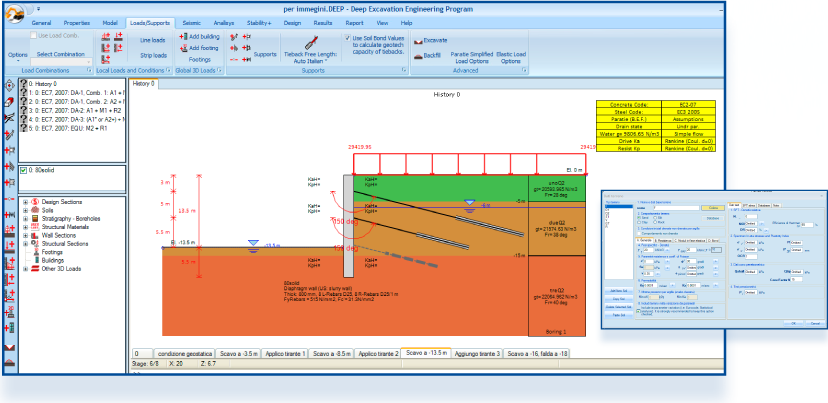Expand the Soils tree node
The height and width of the screenshot is (403, 828).
25,210
